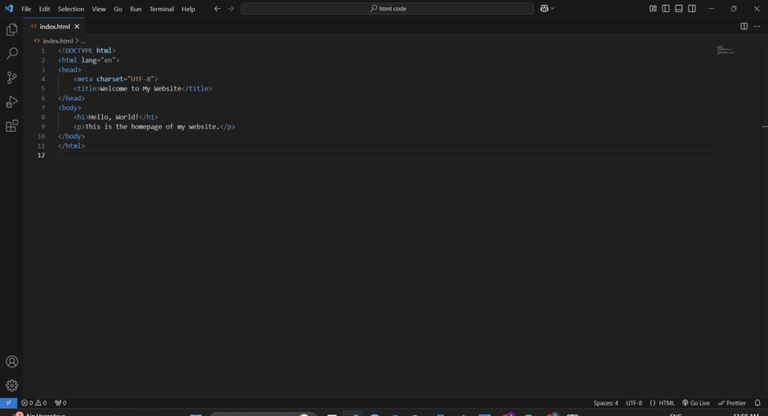Open the Source Control view
768x416 pixels.
pyautogui.click(x=12, y=77)
